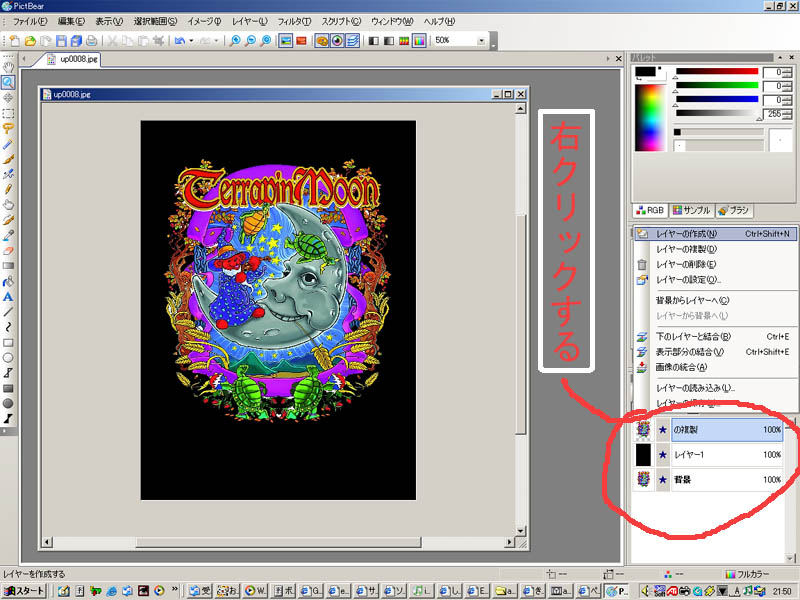The width and height of the screenshot is (800, 600).
Task: Select the Text tool letter A
Action: click(8, 296)
